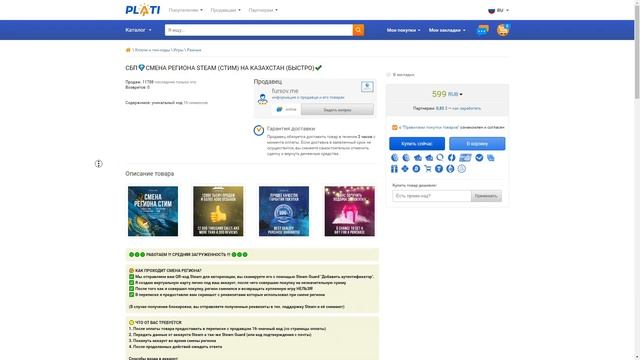The image size is (640, 360).
Task: Select the ring-shaped payment icon
Action: [440, 158]
